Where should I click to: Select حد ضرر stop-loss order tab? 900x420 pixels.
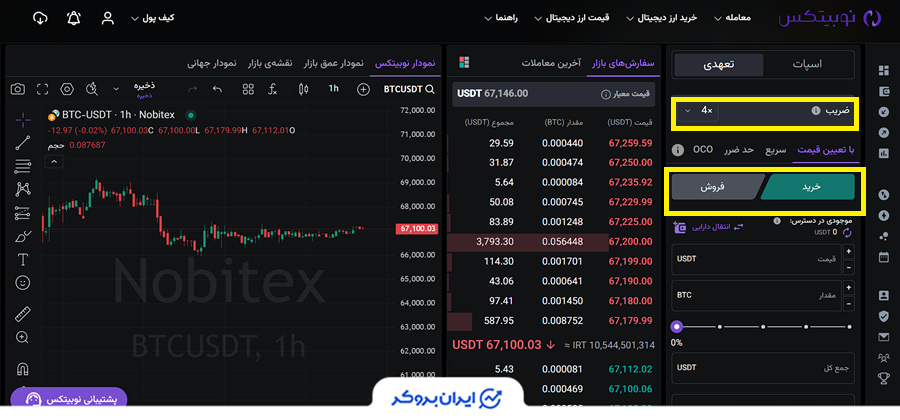click(x=739, y=150)
